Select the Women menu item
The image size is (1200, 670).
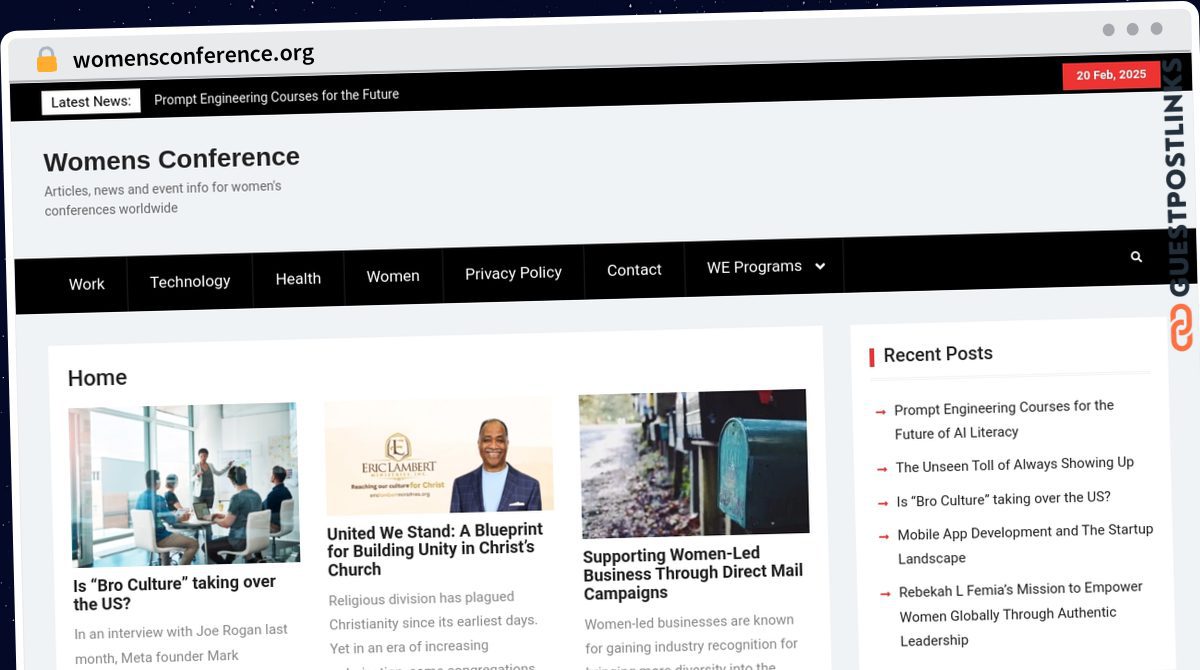(393, 276)
